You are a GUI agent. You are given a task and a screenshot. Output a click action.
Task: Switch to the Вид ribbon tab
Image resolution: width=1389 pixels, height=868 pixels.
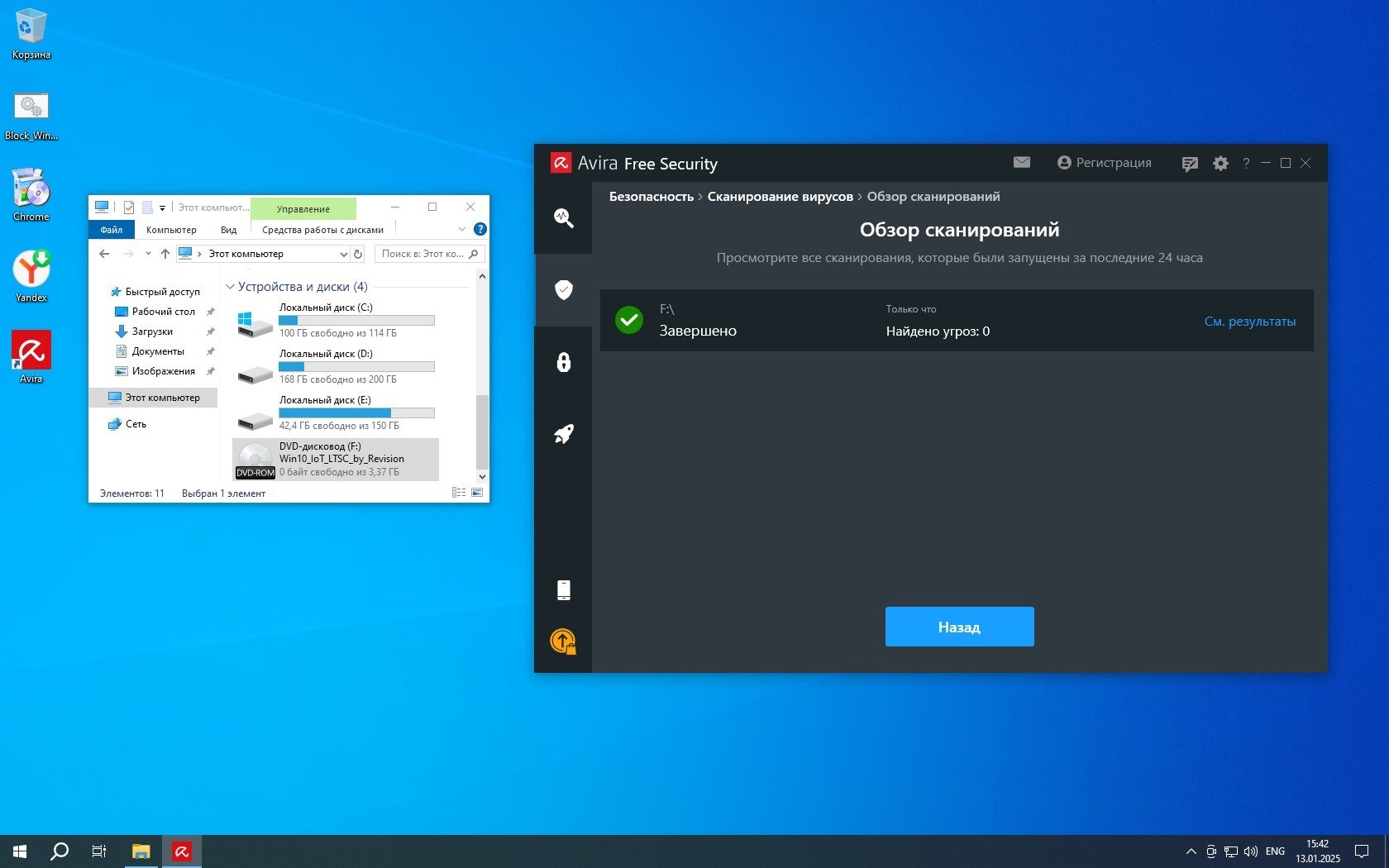pos(229,230)
